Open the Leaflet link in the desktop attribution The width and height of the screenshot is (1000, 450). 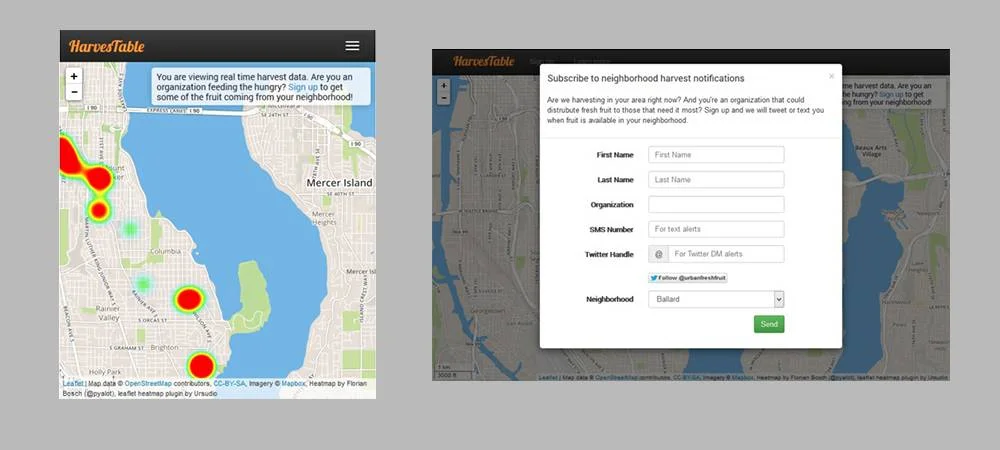[548, 377]
